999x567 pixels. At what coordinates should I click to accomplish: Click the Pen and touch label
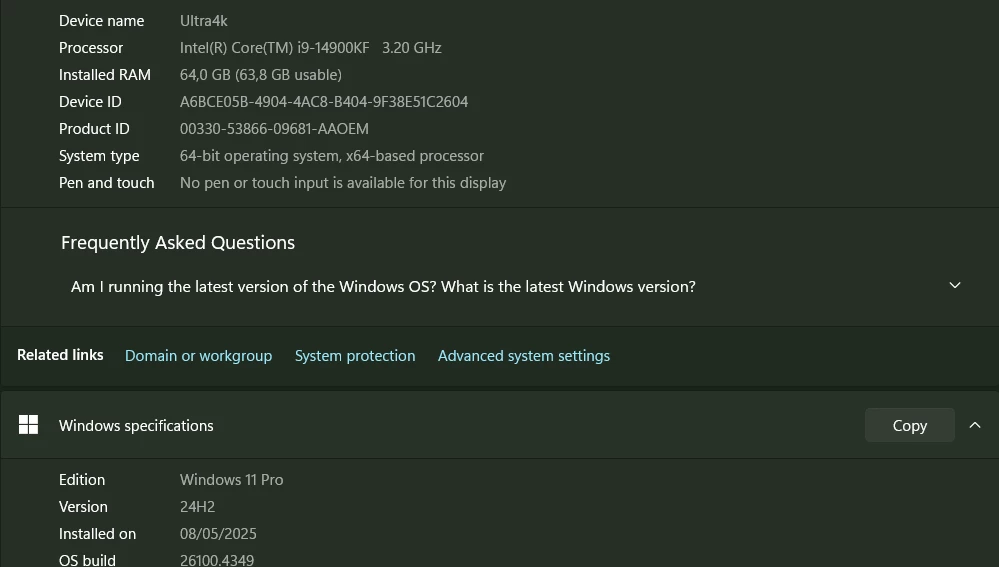click(106, 183)
